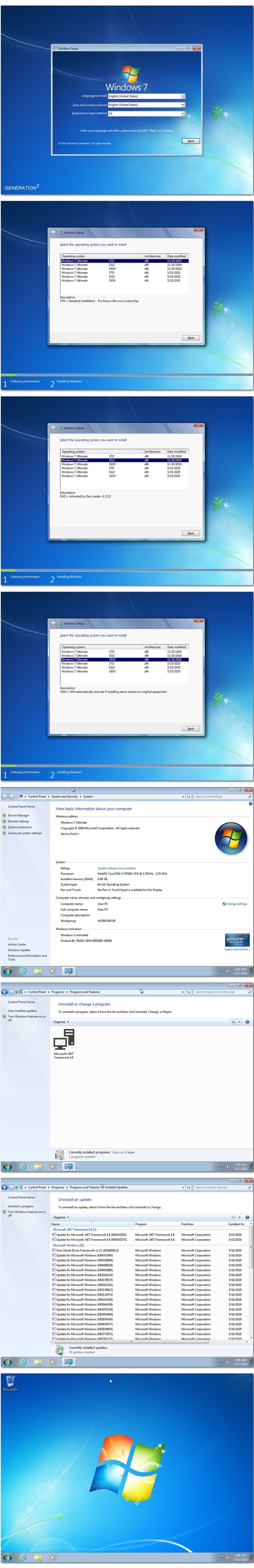The height and width of the screenshot is (1568, 254).
Task: Sort updates by the Installed On column header
Action: pos(239,1223)
